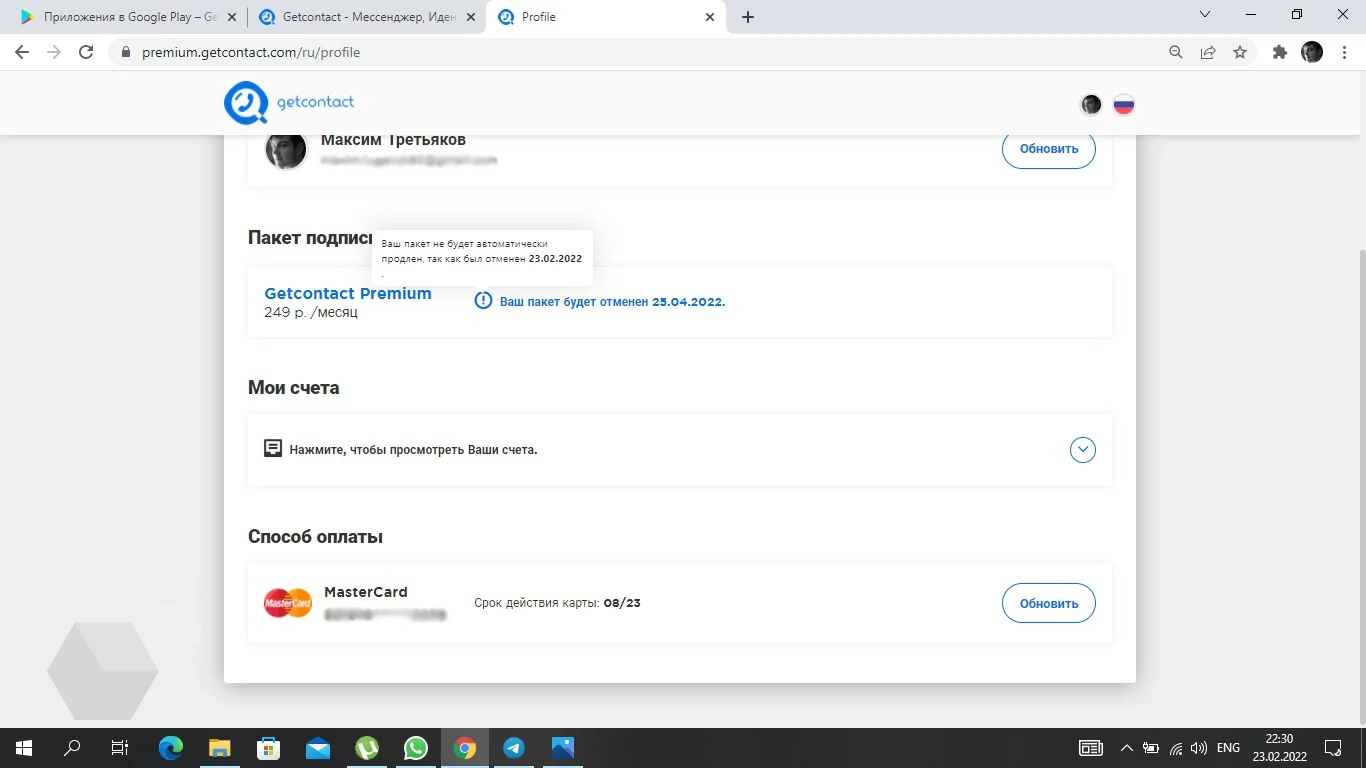Open Windows search from taskbar
Image resolution: width=1366 pixels, height=768 pixels.
point(72,748)
